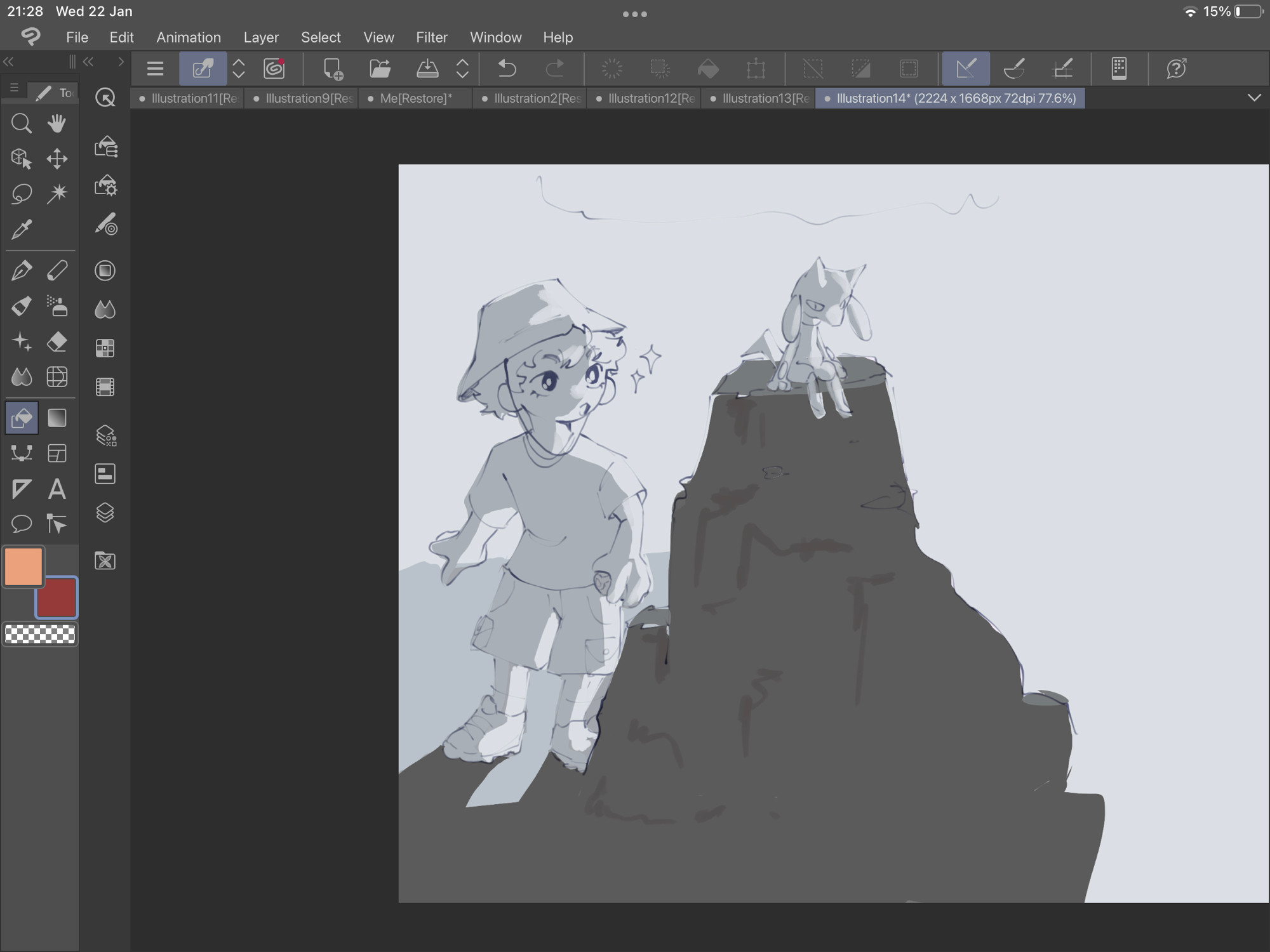Select the Blend tool
This screenshot has width=1270, height=952.
tap(22, 377)
